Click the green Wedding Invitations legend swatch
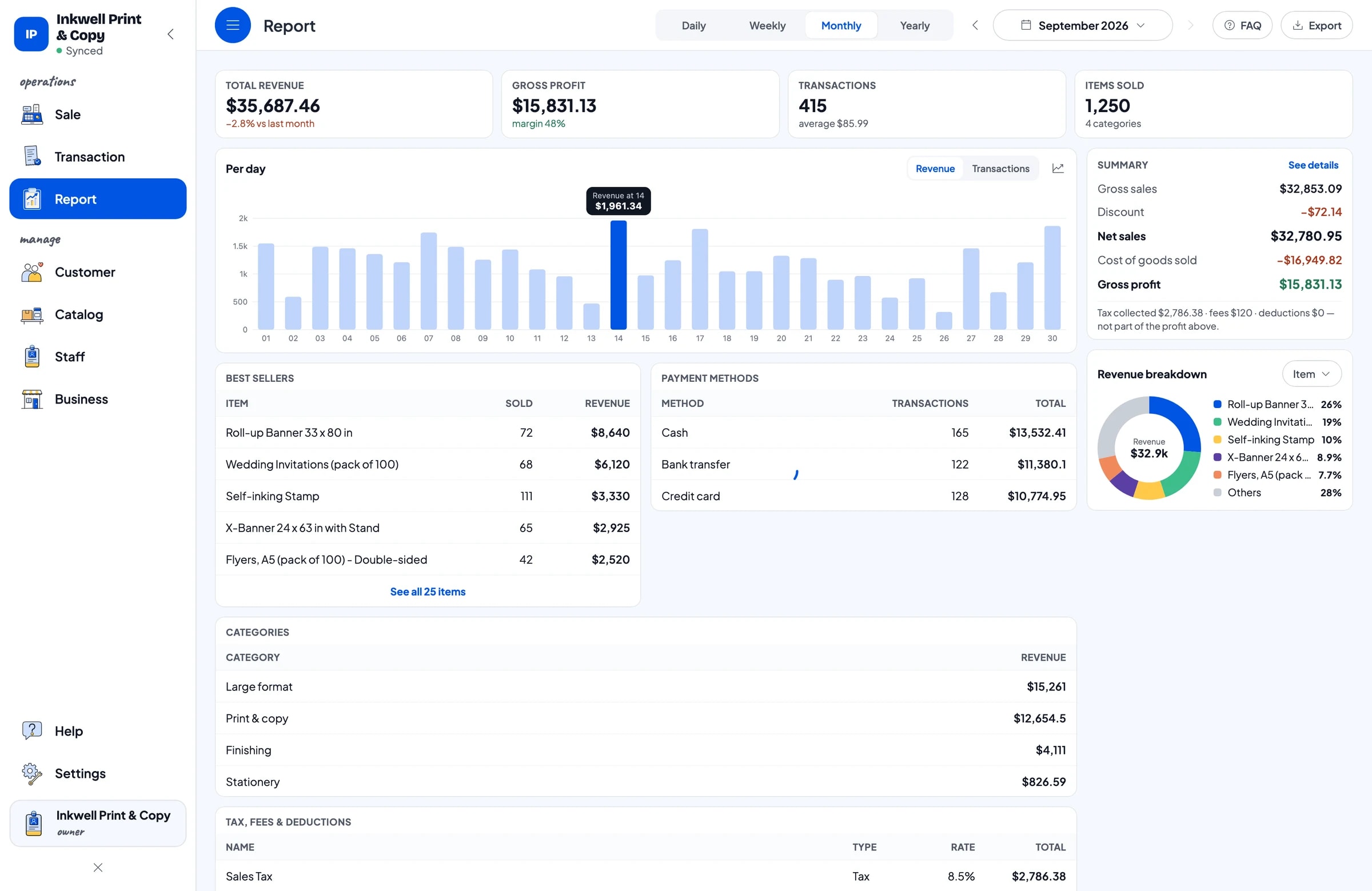The width and height of the screenshot is (1372, 891). (1218, 422)
